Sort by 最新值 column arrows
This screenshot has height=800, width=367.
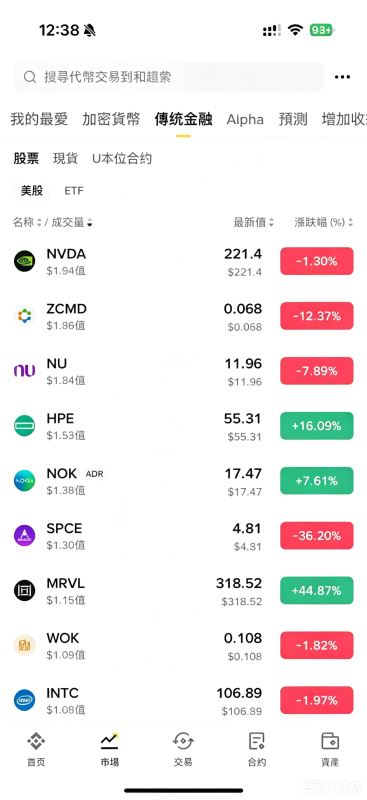coord(272,222)
